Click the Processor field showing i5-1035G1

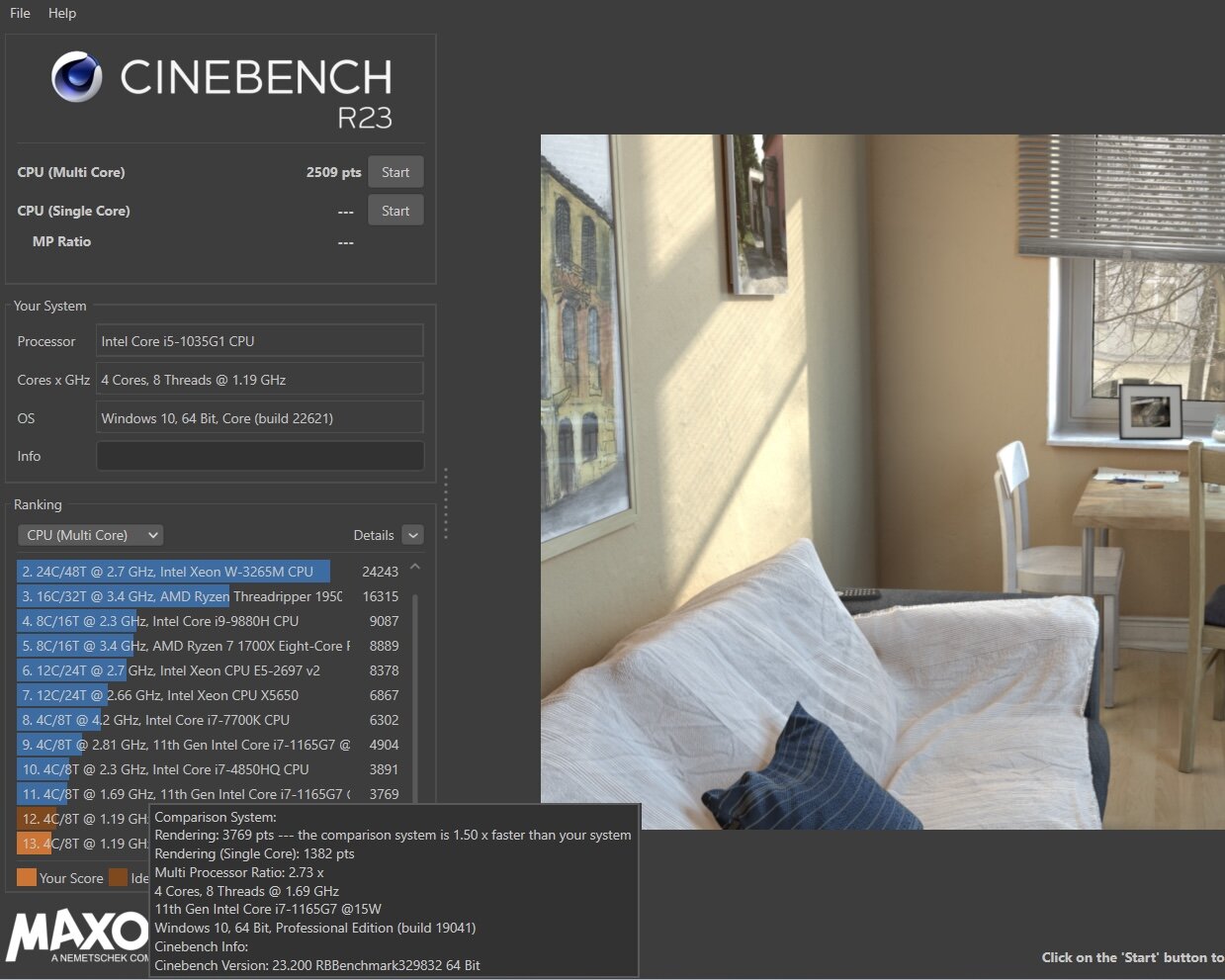click(x=260, y=341)
